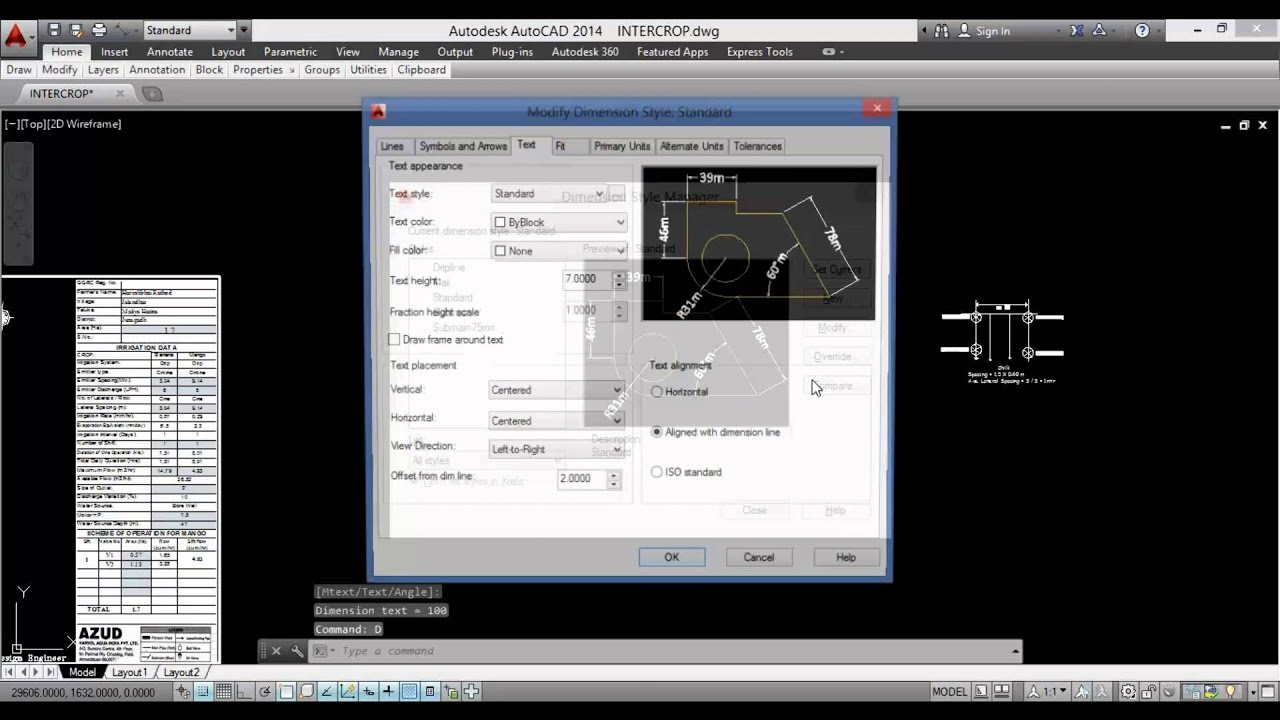Click Sign In in the title bar
The height and width of the screenshot is (720, 1280).
pos(993,31)
